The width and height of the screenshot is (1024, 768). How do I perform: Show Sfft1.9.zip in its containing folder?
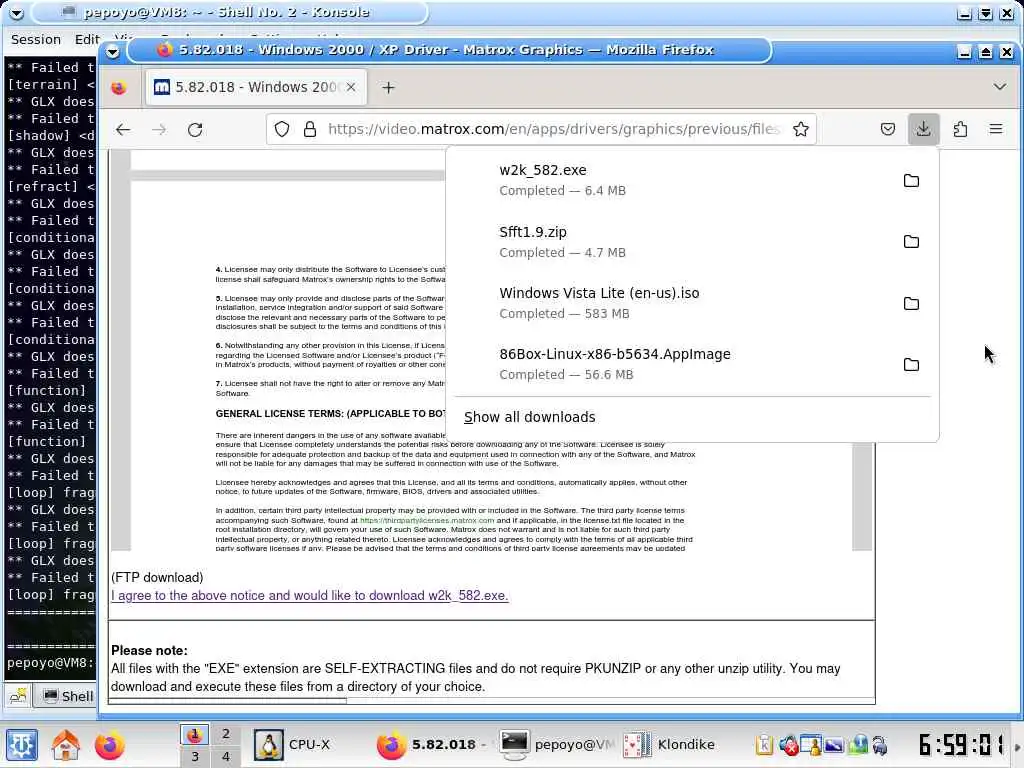click(x=911, y=242)
